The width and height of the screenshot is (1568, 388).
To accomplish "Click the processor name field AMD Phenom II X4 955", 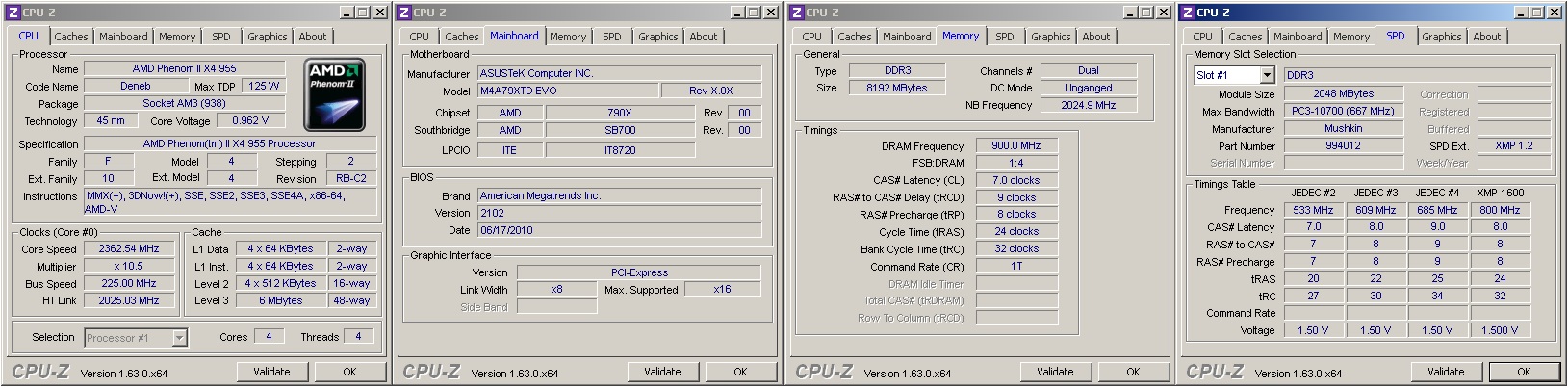I will coord(185,69).
